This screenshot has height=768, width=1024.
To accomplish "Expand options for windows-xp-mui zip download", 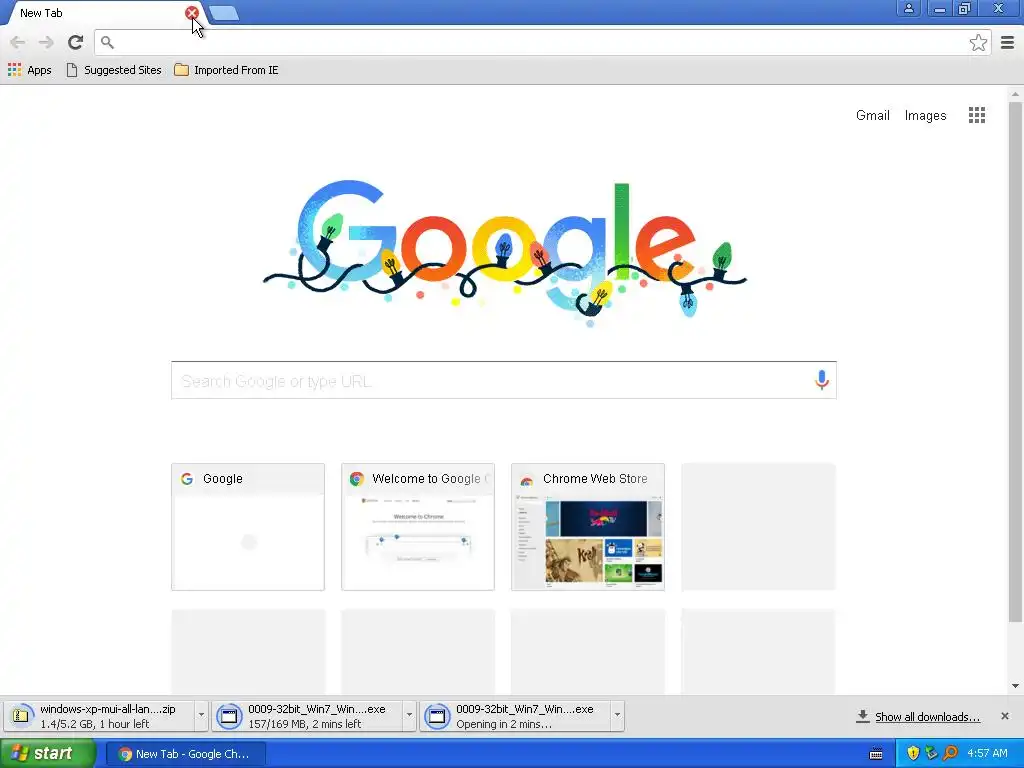I will tap(201, 716).
